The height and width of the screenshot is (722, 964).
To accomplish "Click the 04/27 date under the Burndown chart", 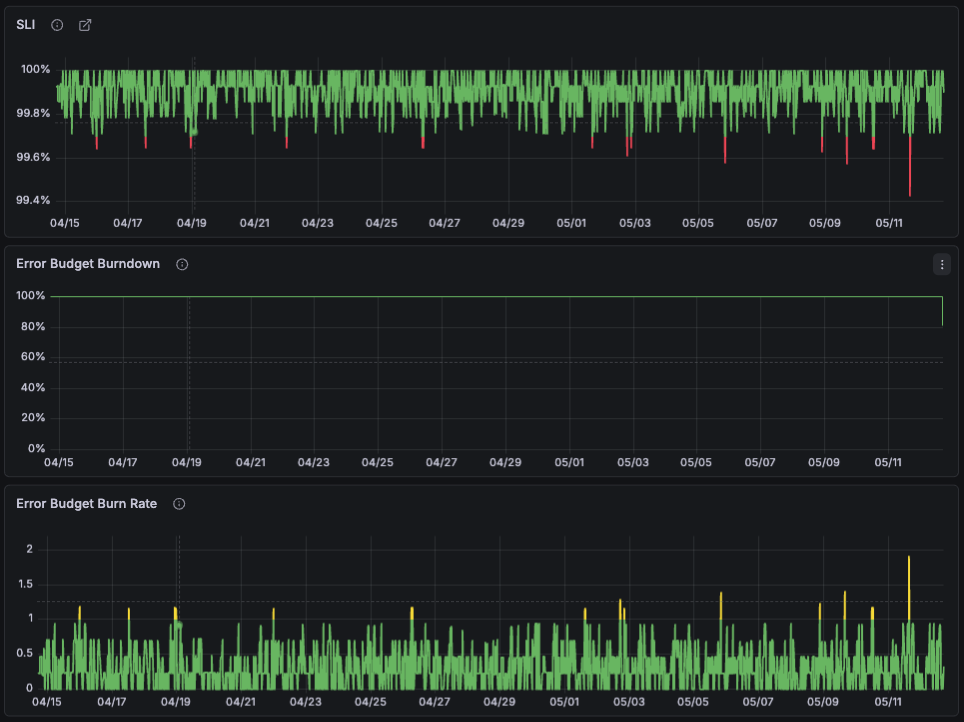I will tap(441, 462).
